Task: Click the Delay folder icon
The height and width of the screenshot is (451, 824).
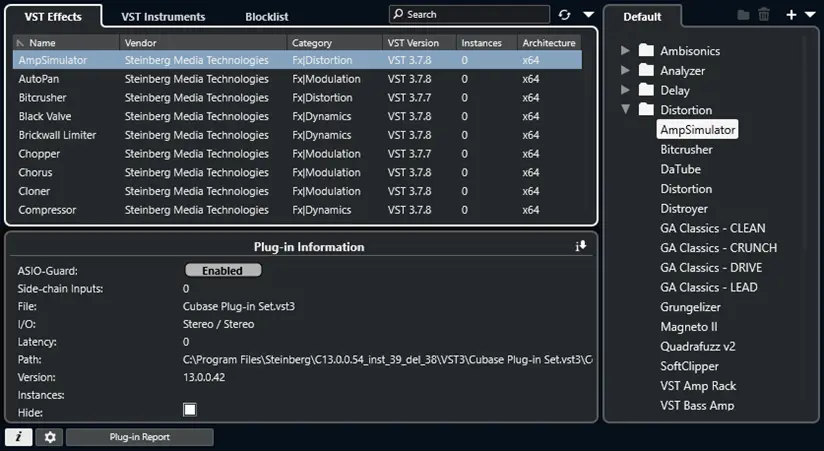Action: [x=646, y=90]
